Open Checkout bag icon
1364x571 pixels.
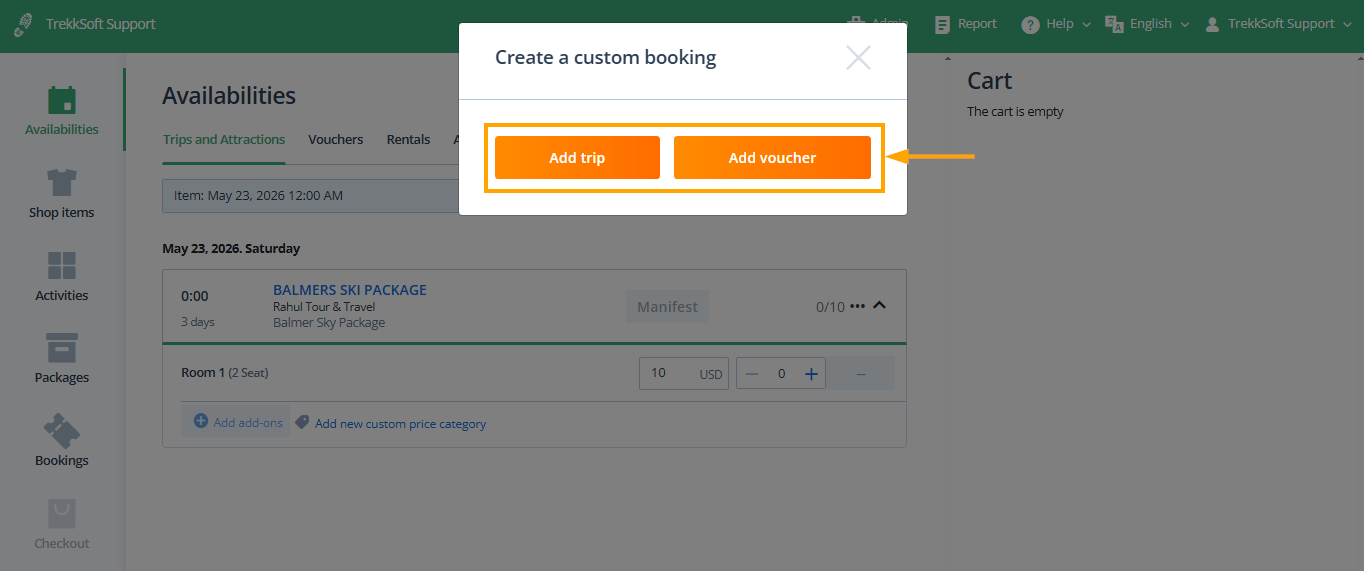tap(62, 514)
